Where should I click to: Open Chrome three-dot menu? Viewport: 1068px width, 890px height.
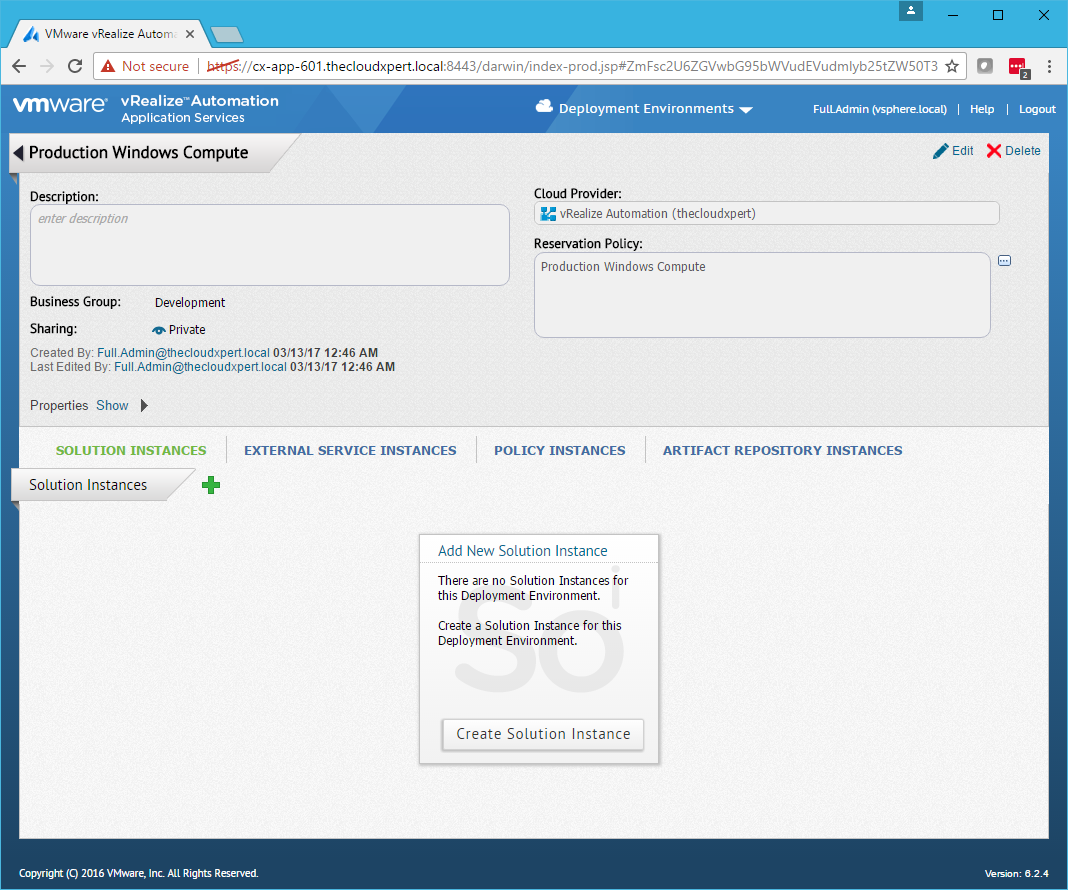click(1049, 66)
